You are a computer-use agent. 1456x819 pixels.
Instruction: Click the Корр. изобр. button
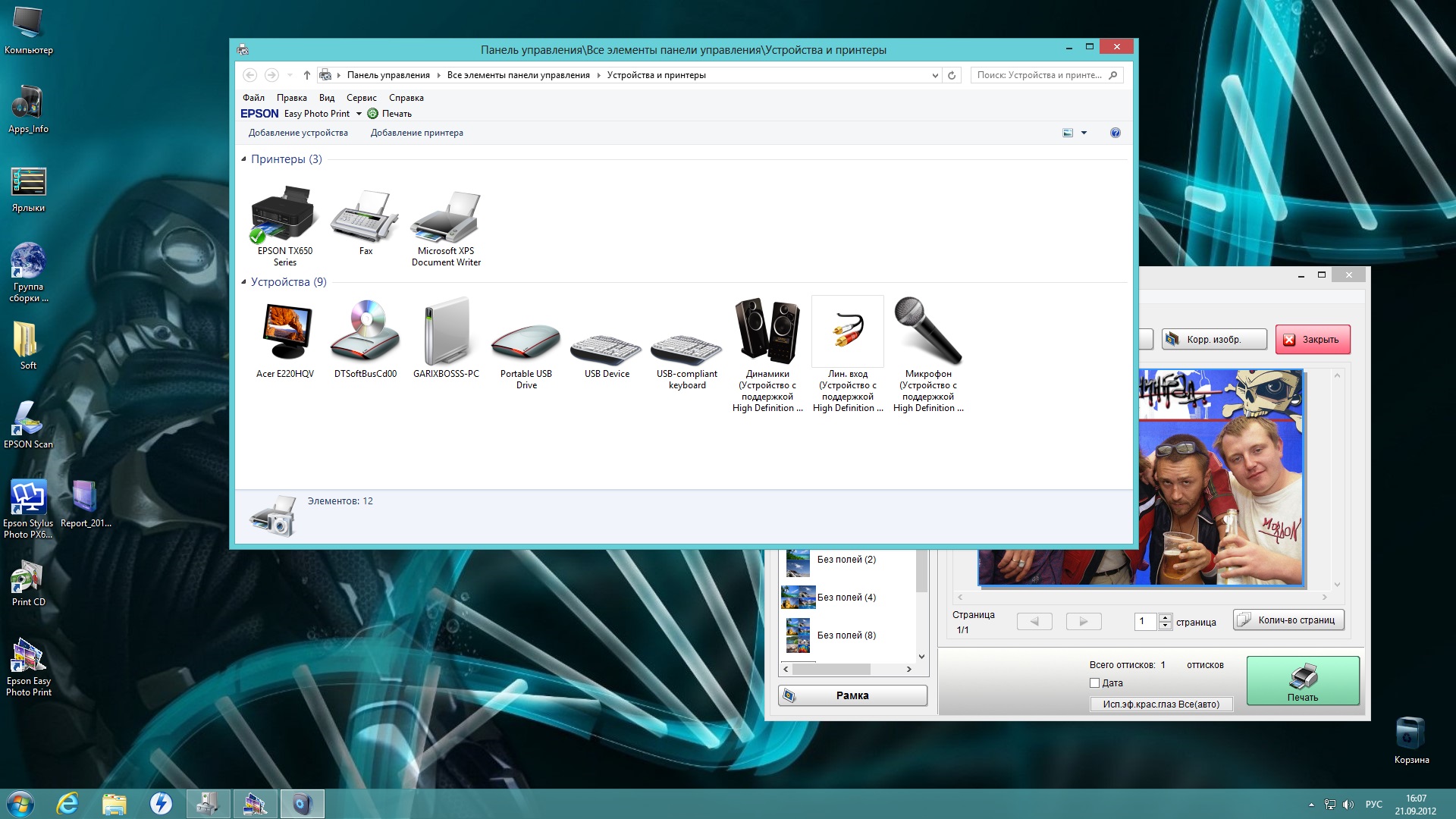coord(1214,340)
